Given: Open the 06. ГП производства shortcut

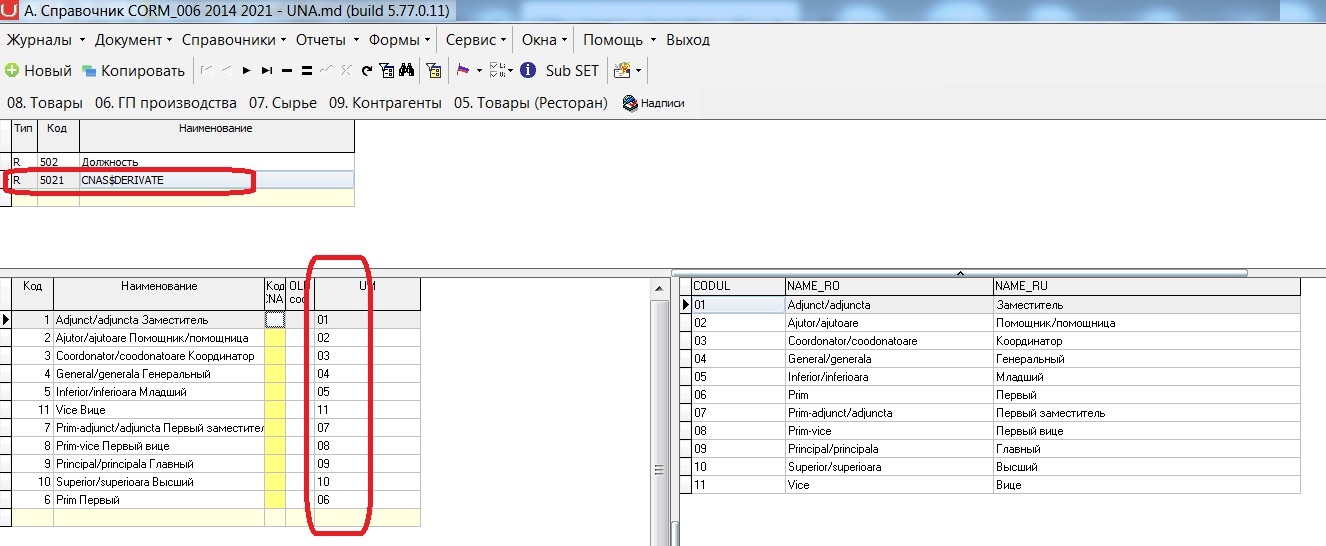Looking at the screenshot, I should tap(165, 103).
